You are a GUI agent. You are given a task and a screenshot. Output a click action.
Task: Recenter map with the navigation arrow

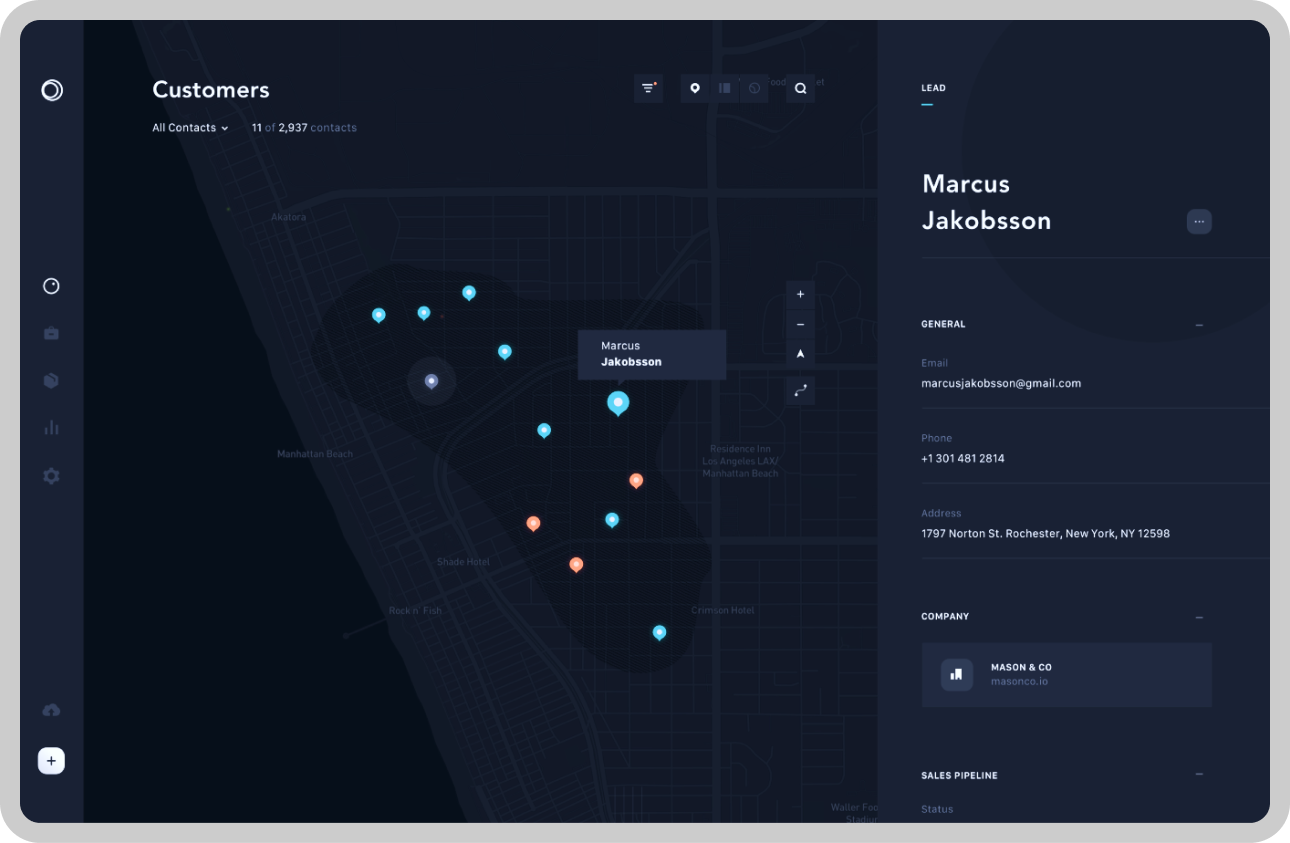(x=800, y=354)
